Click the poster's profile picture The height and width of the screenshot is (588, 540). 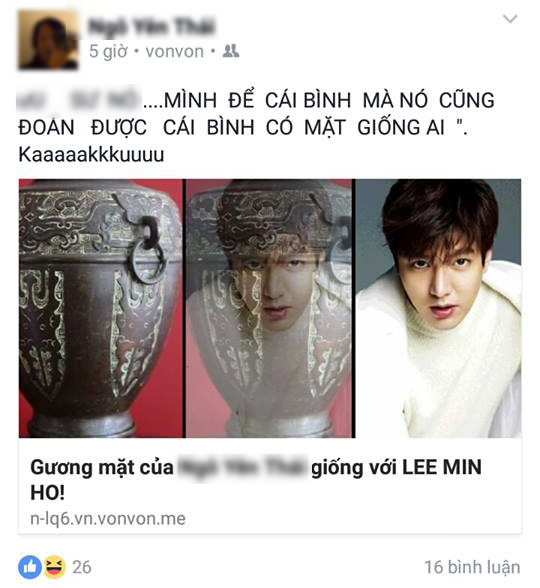pyautogui.click(x=48, y=40)
